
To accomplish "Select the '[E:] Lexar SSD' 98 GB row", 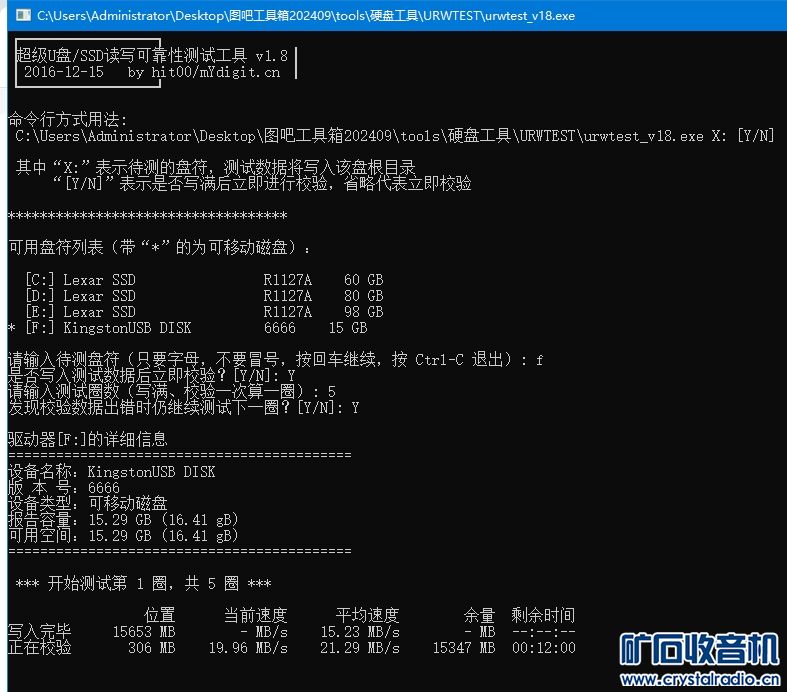I will pos(204,312).
